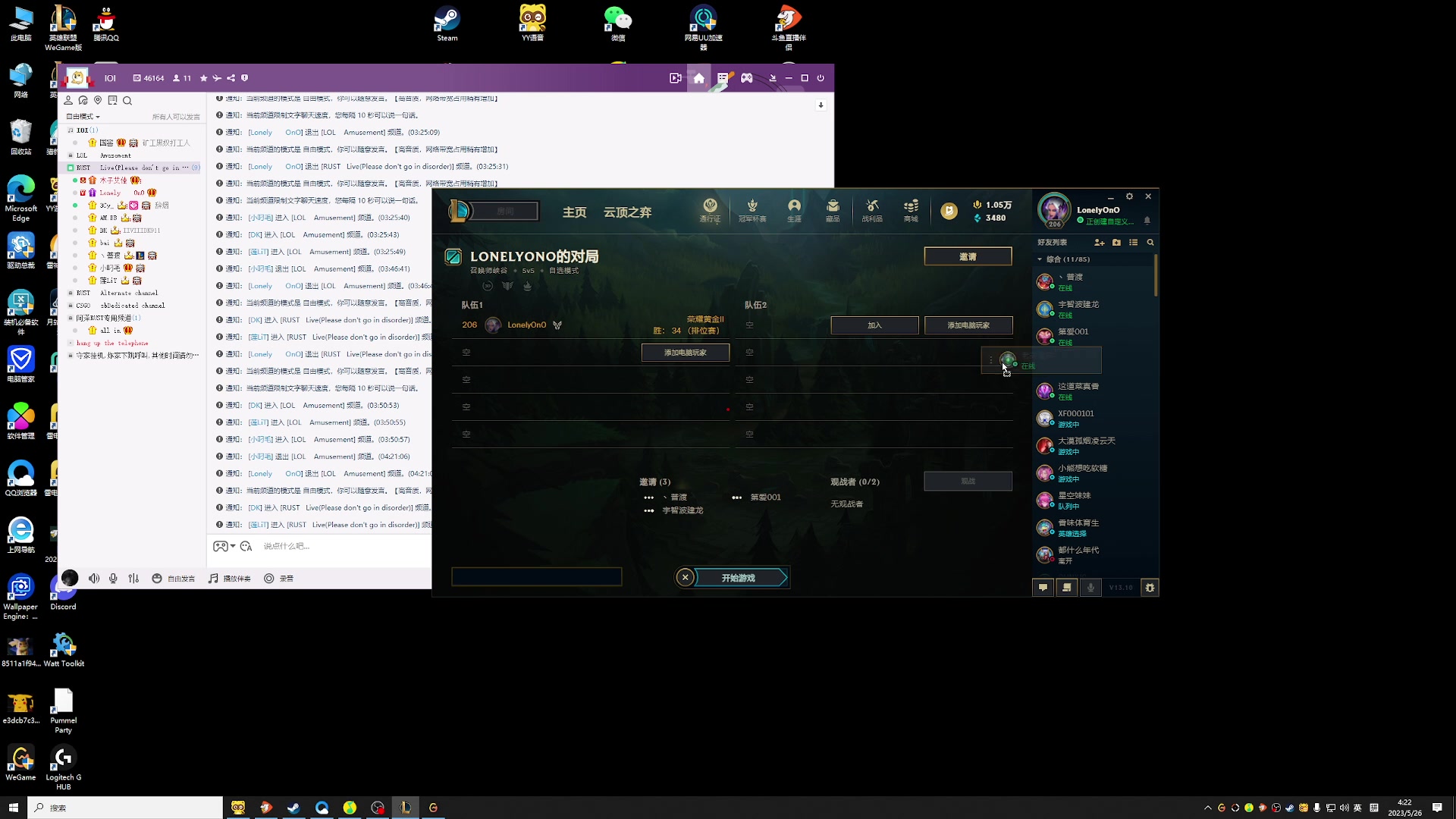This screenshot has height=819, width=1456.
Task: Open chat bubble icon at friends panel bottom
Action: [1043, 587]
